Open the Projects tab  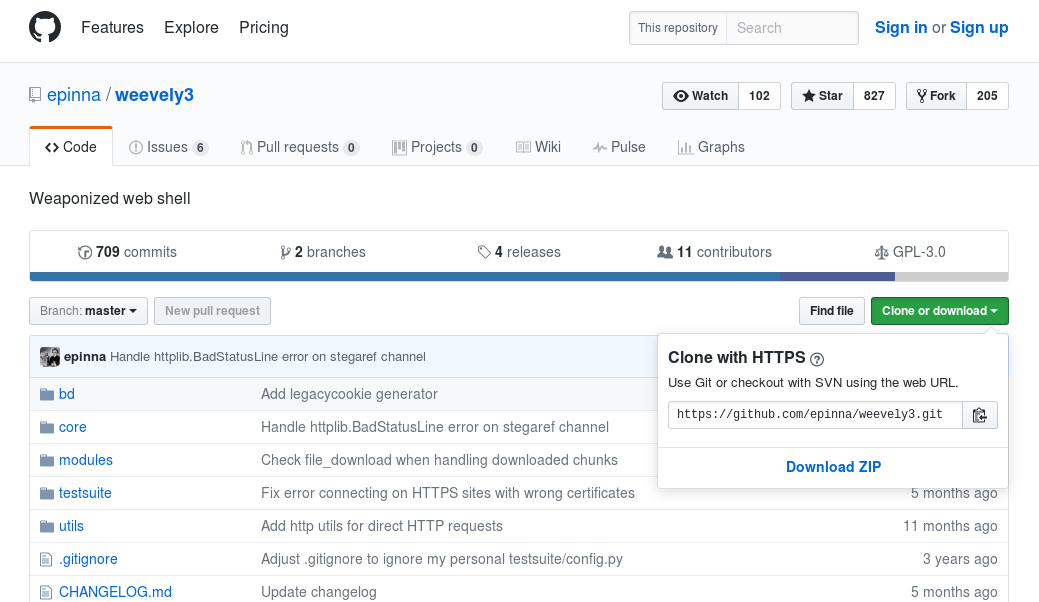coord(437,147)
